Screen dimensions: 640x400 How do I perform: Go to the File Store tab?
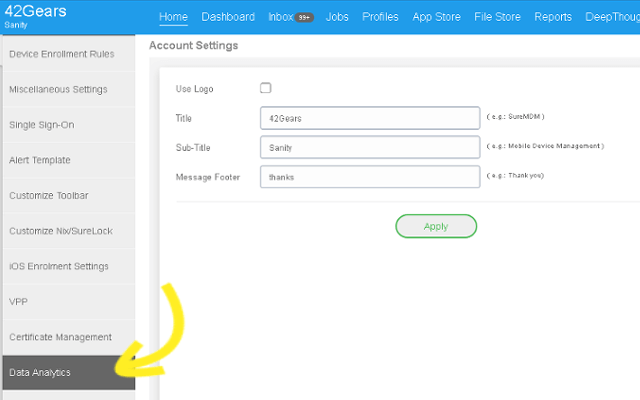tap(497, 17)
